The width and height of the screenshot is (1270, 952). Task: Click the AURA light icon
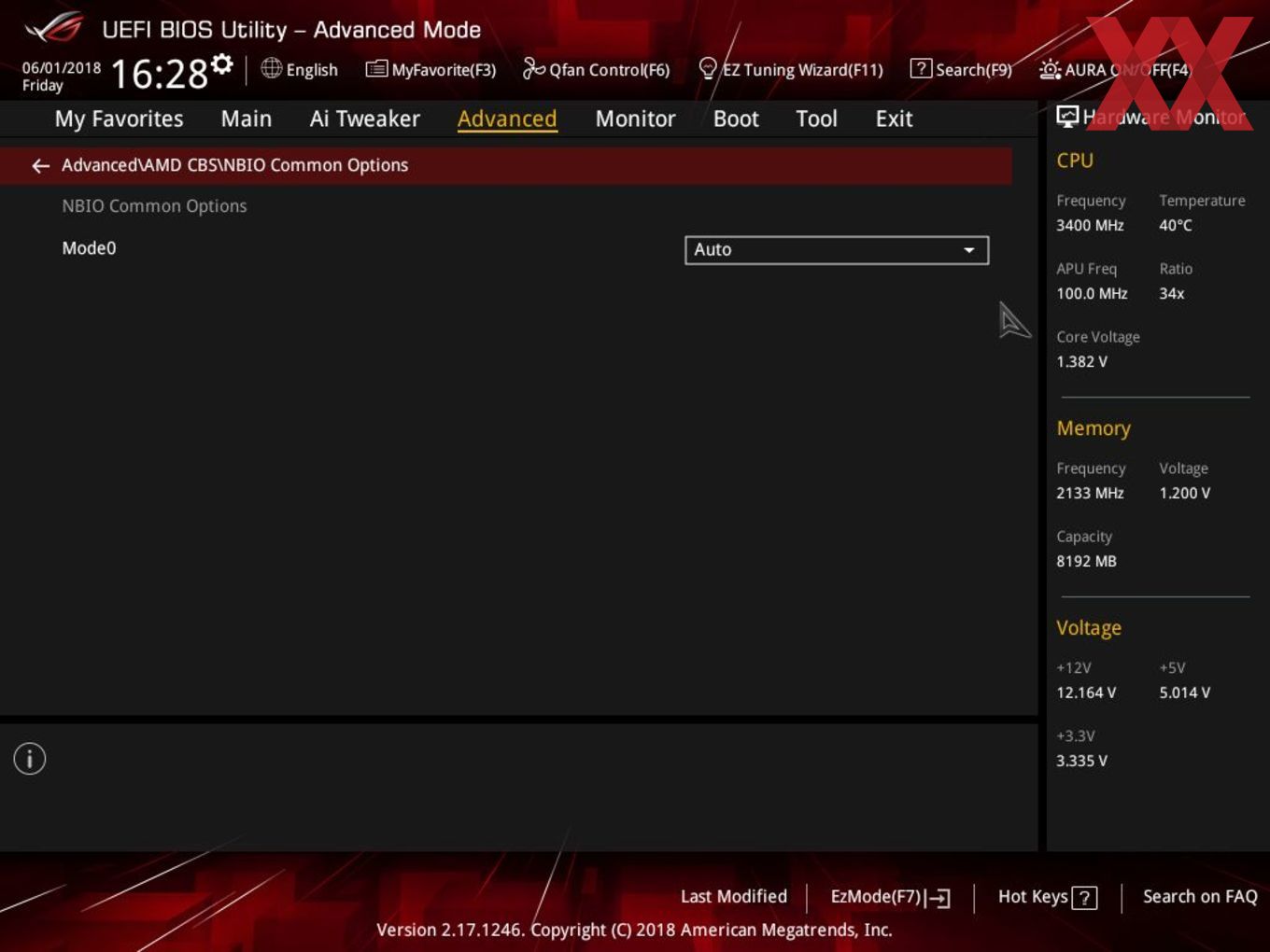(1050, 69)
